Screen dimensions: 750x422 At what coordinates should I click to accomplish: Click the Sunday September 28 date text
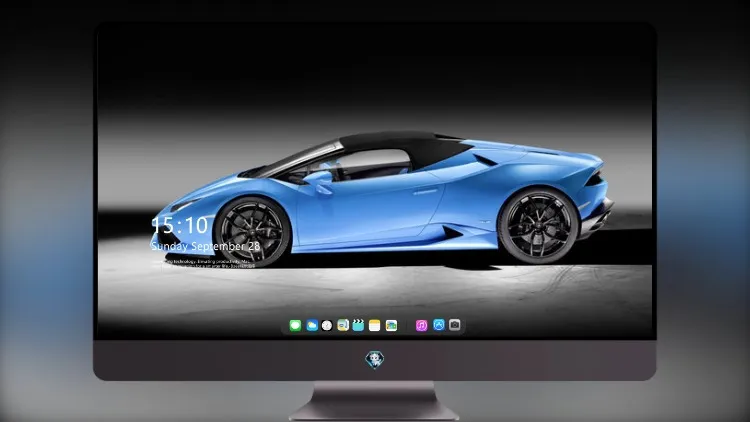206,246
